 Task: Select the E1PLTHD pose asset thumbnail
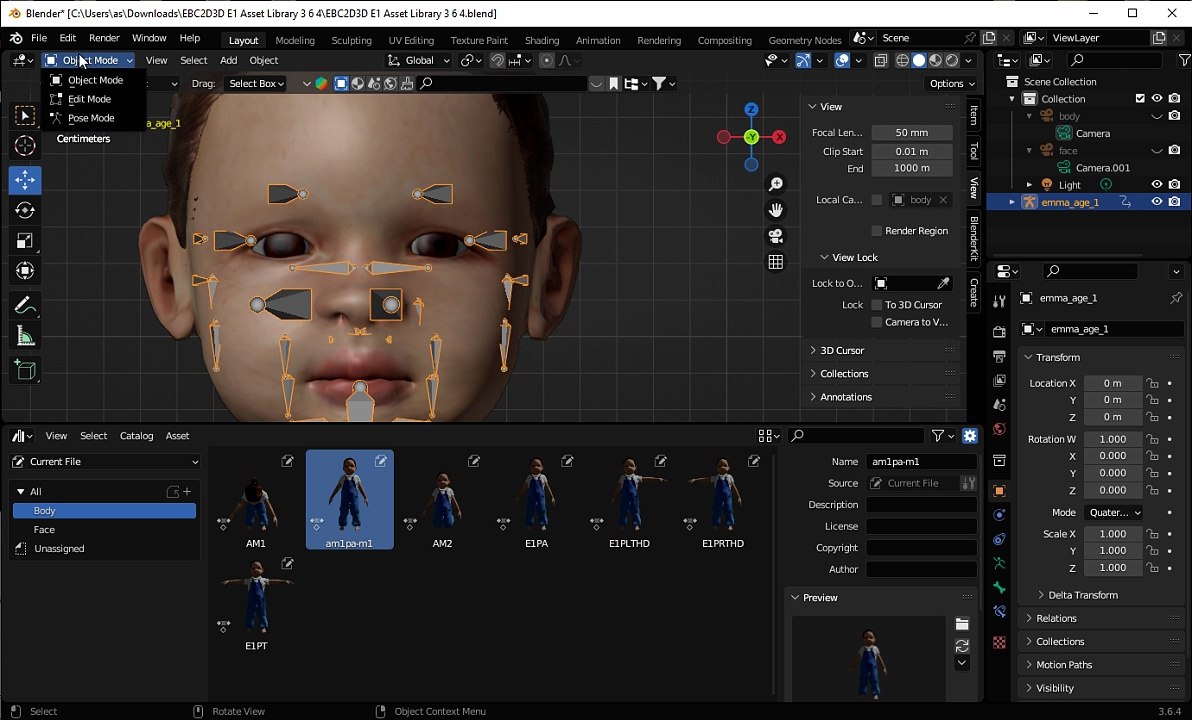[x=629, y=500]
